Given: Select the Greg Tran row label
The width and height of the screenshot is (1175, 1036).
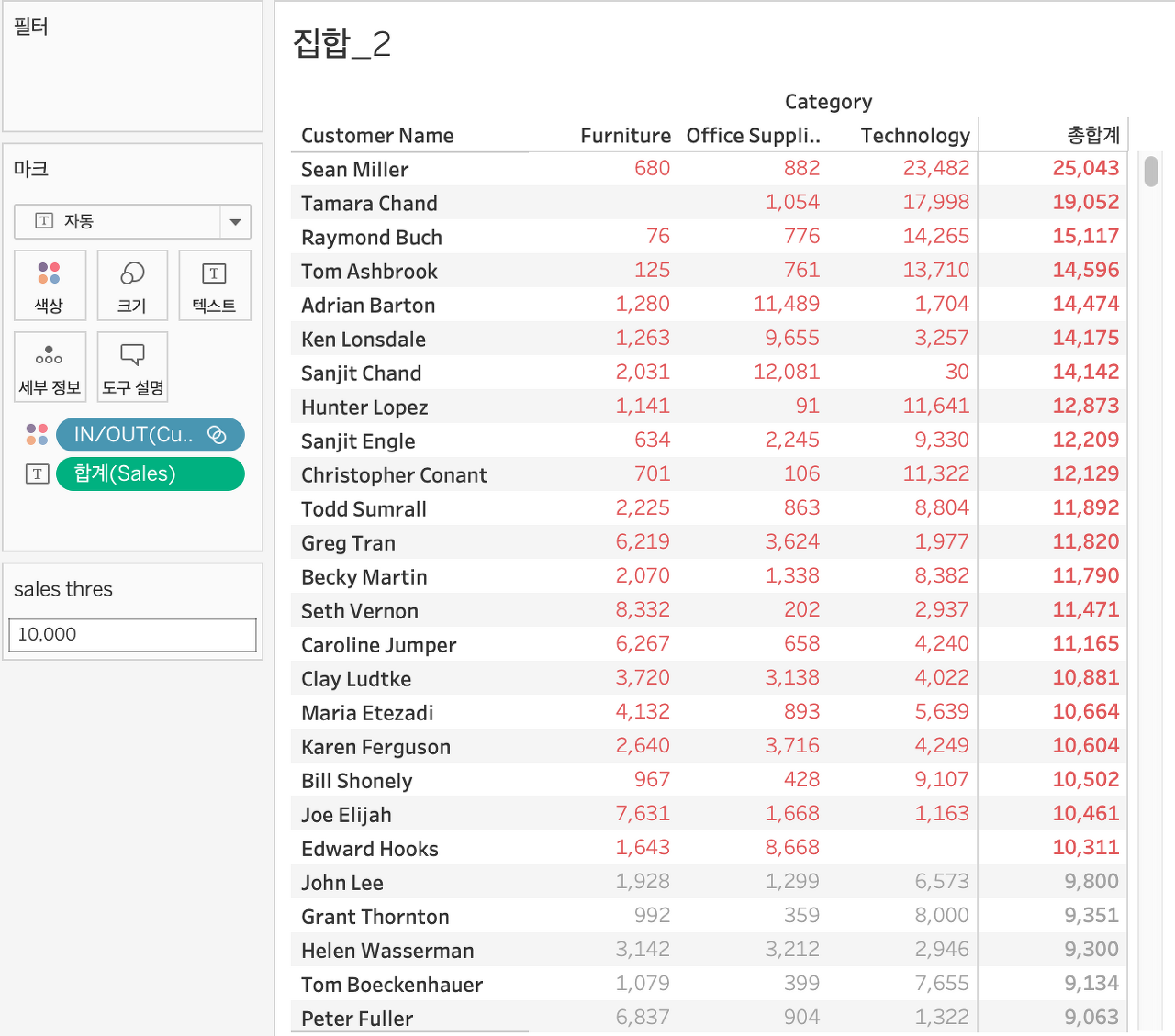Looking at the screenshot, I should click(x=348, y=543).
